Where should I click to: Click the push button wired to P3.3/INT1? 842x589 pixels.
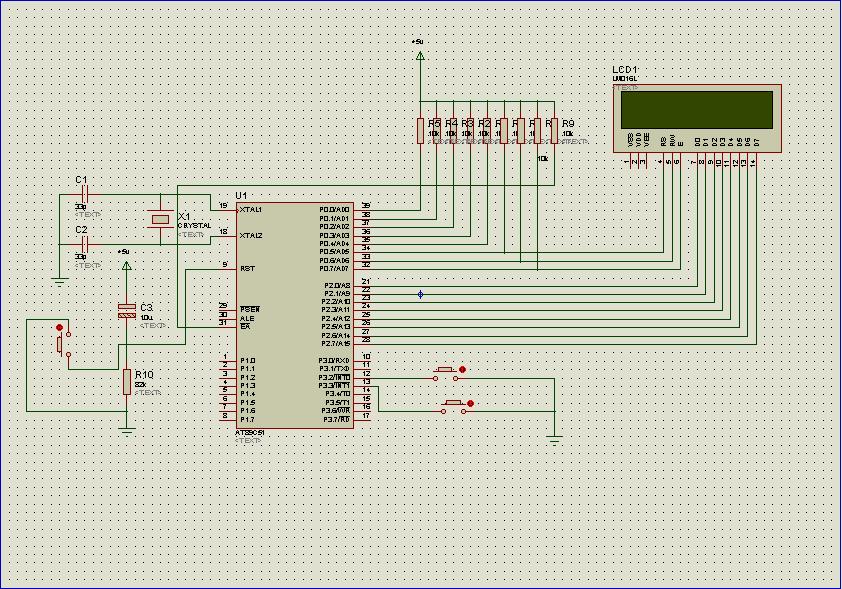456,407
